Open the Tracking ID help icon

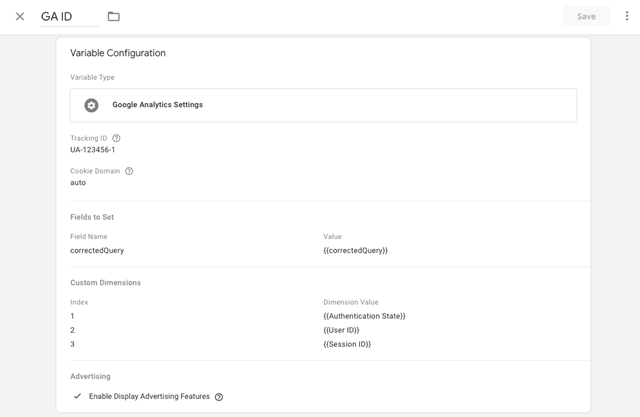click(116, 138)
